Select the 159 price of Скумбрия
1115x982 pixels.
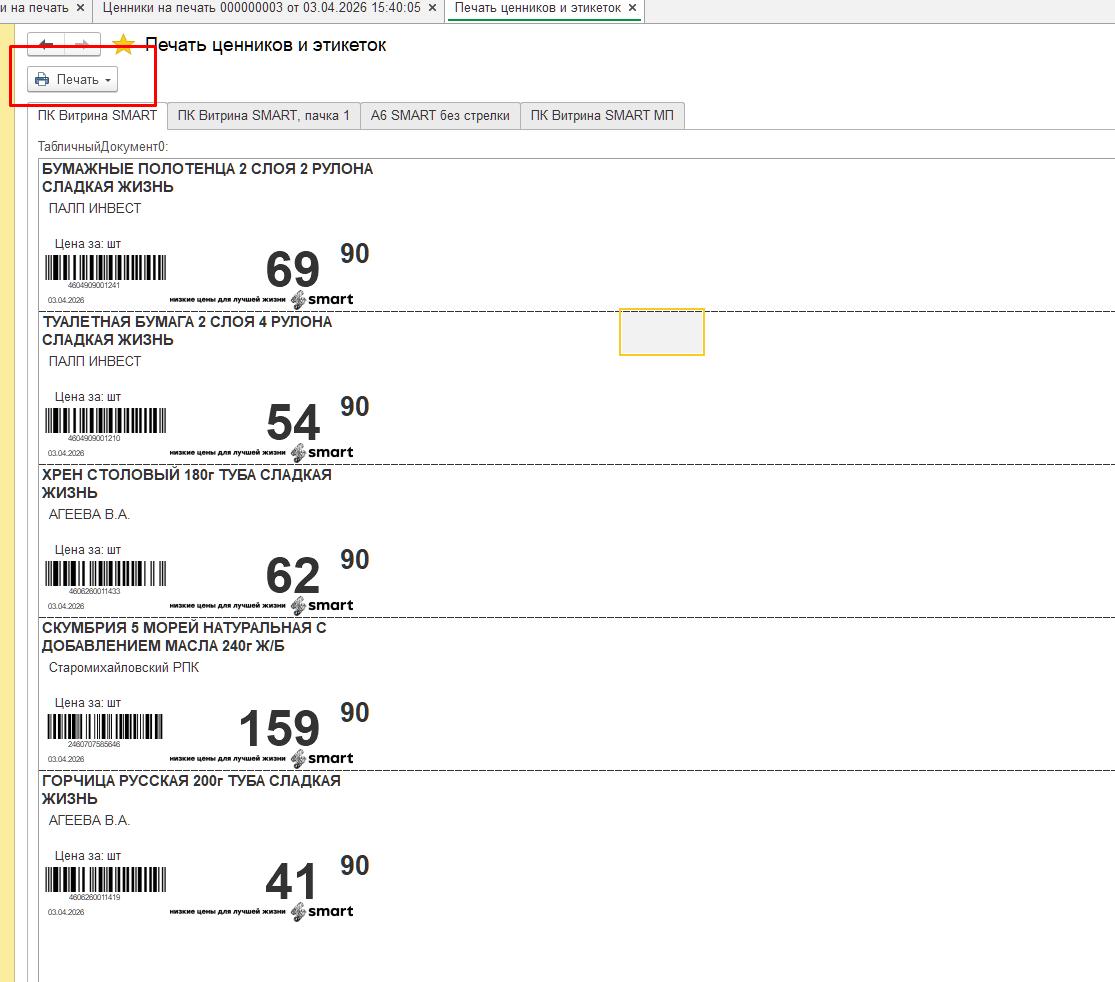pyautogui.click(x=279, y=728)
